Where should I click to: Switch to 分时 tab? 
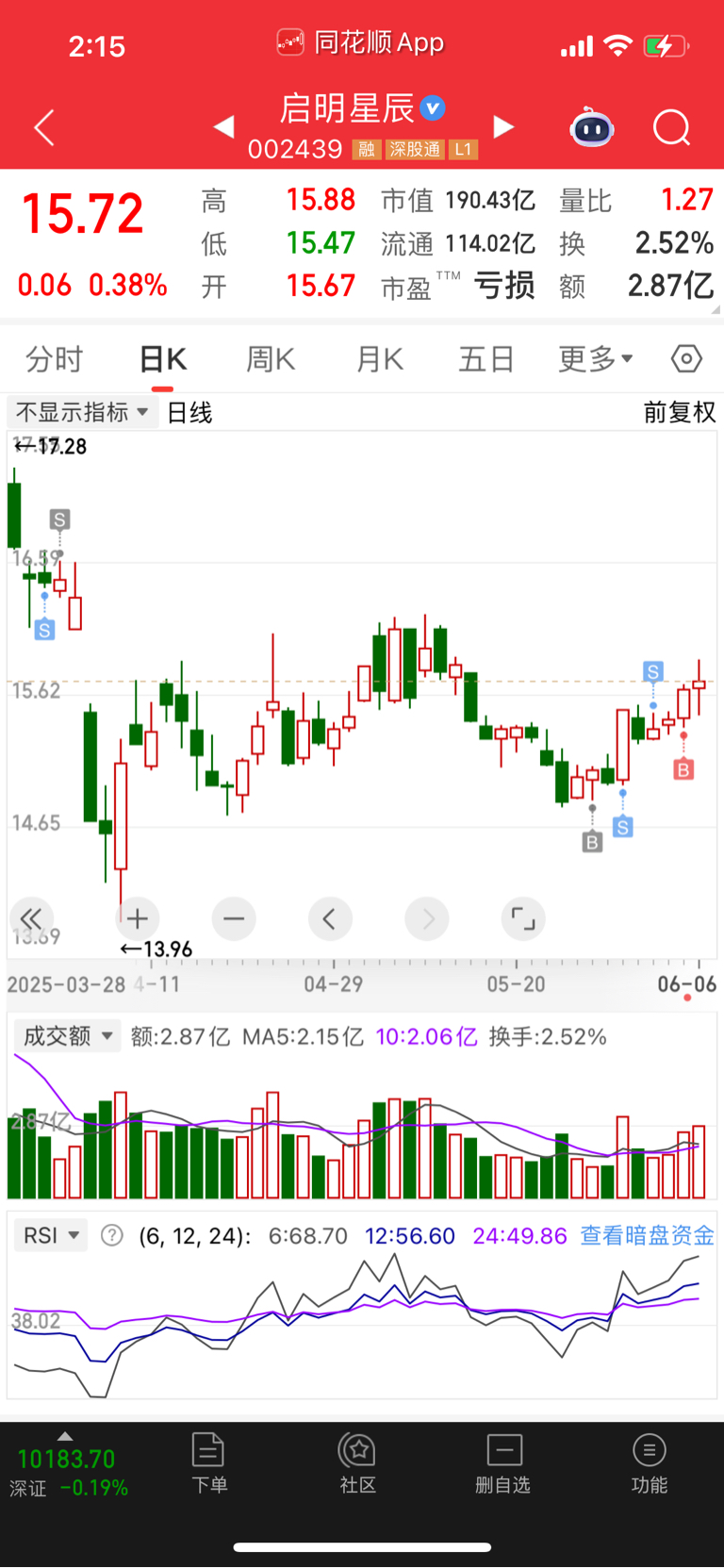click(54, 359)
